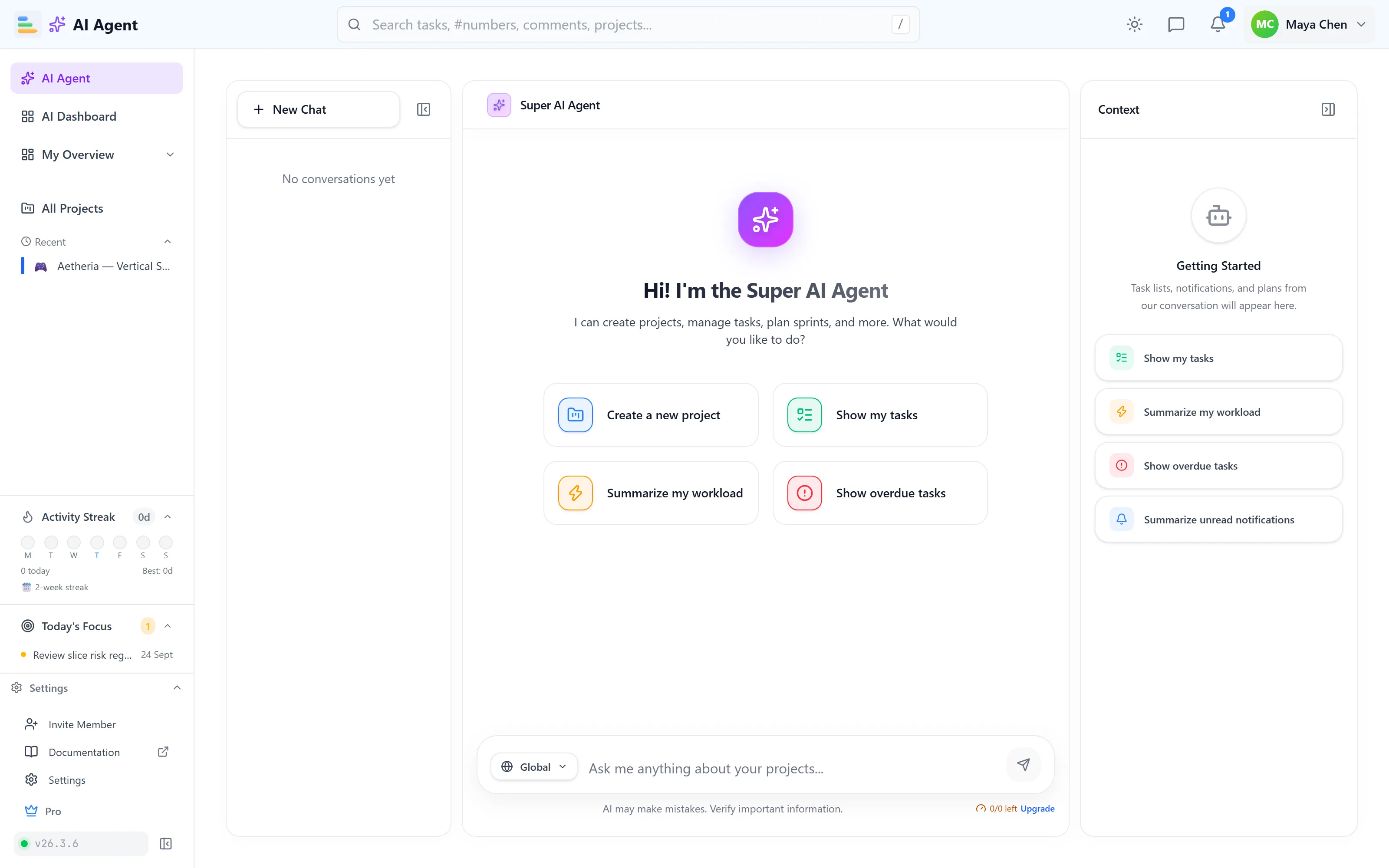Image resolution: width=1389 pixels, height=868 pixels.
Task: Open the notifications bell
Action: tap(1218, 24)
